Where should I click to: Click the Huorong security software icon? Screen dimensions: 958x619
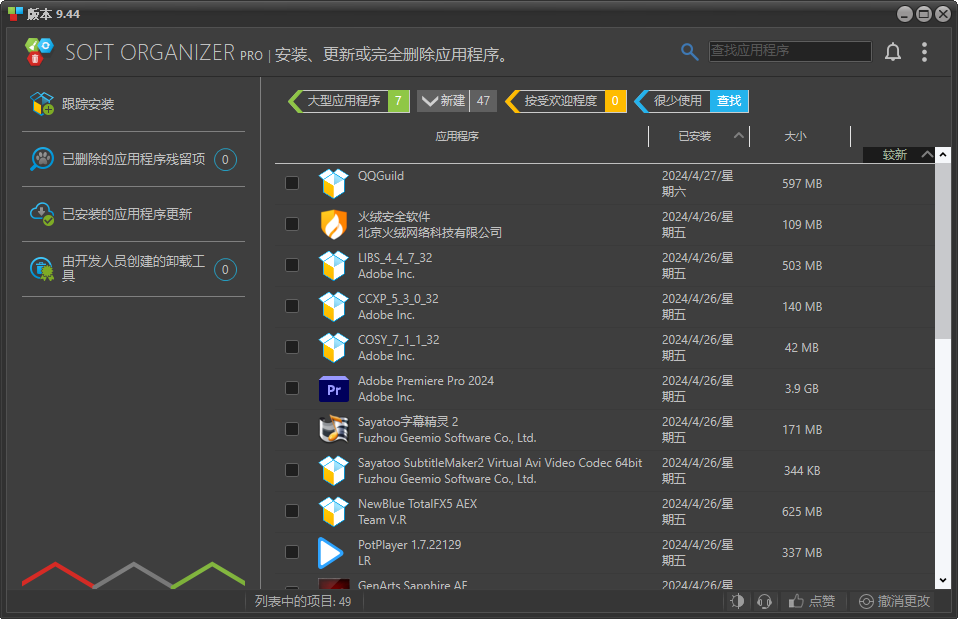coord(333,225)
